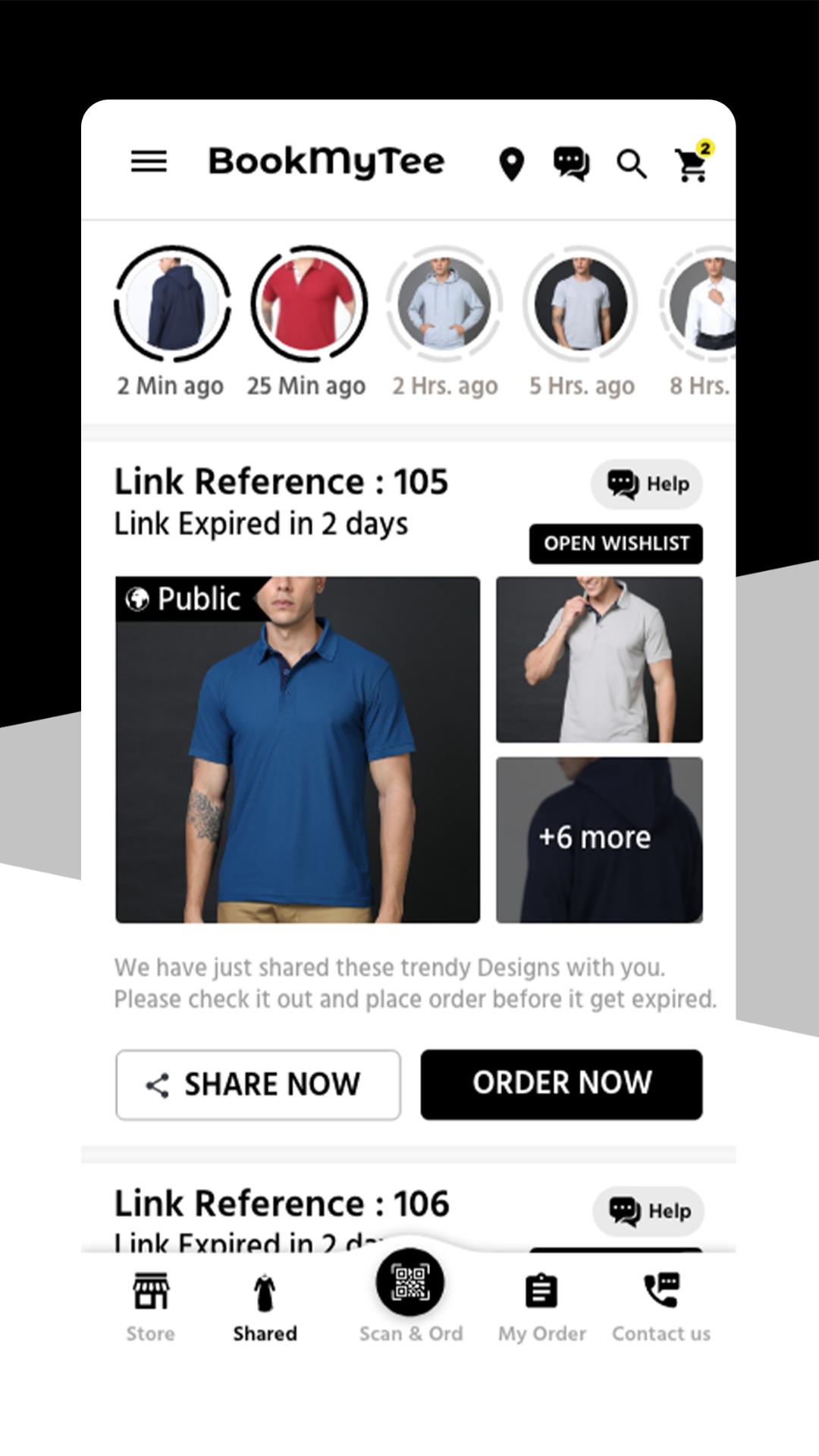Click the OPEN WISHLIST button
The width and height of the screenshot is (819, 1456).
pos(616,544)
